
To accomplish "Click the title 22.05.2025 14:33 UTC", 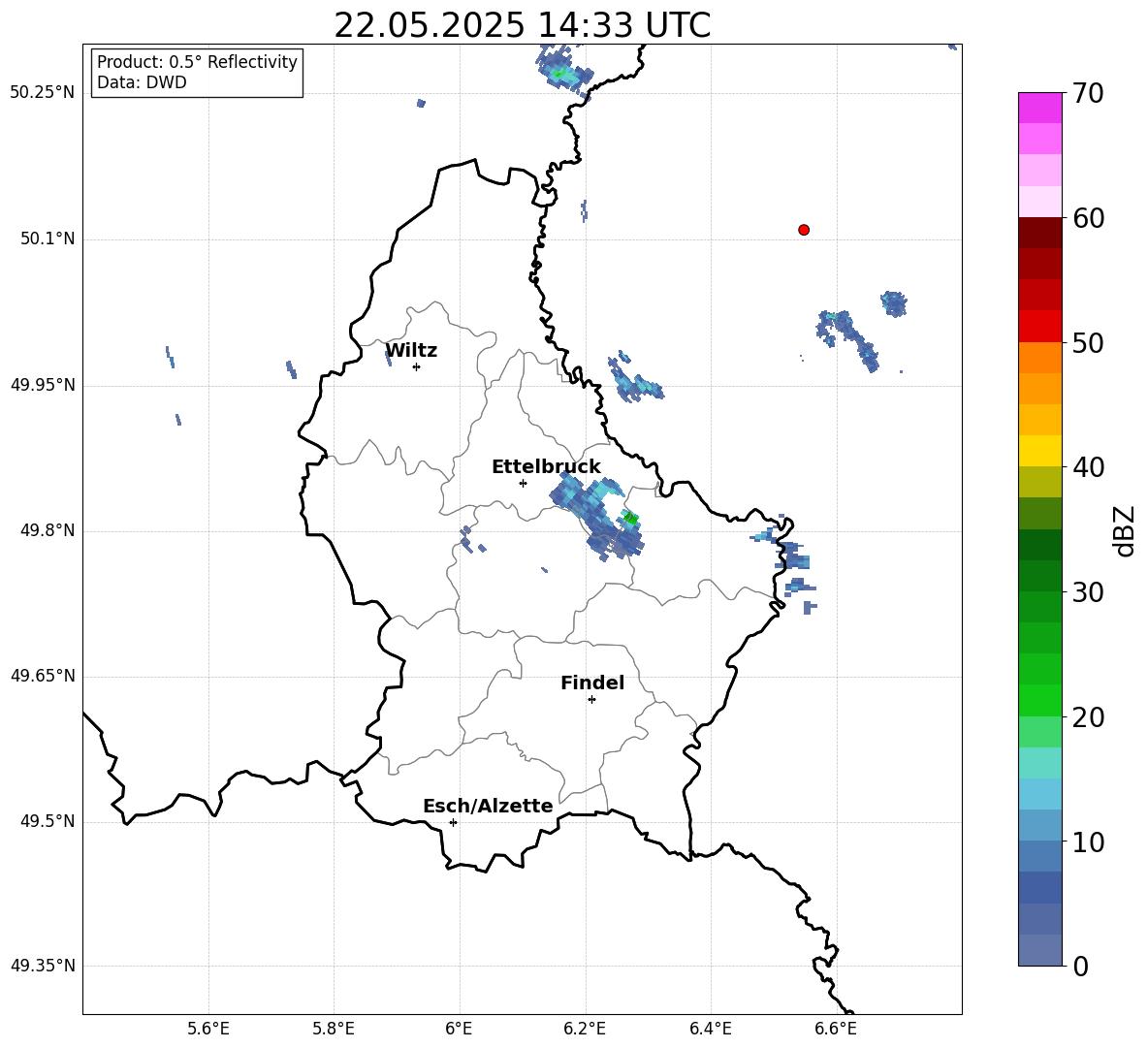I will click(522, 25).
